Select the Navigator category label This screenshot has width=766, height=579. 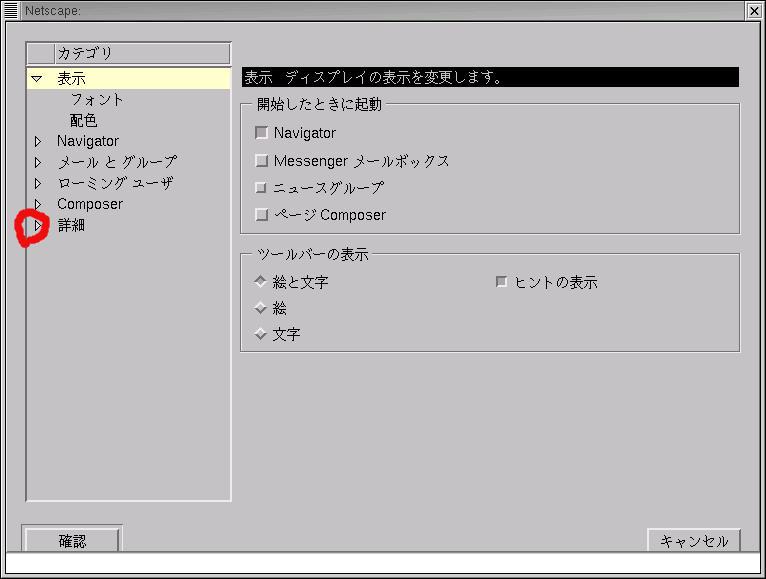[x=88, y=141]
